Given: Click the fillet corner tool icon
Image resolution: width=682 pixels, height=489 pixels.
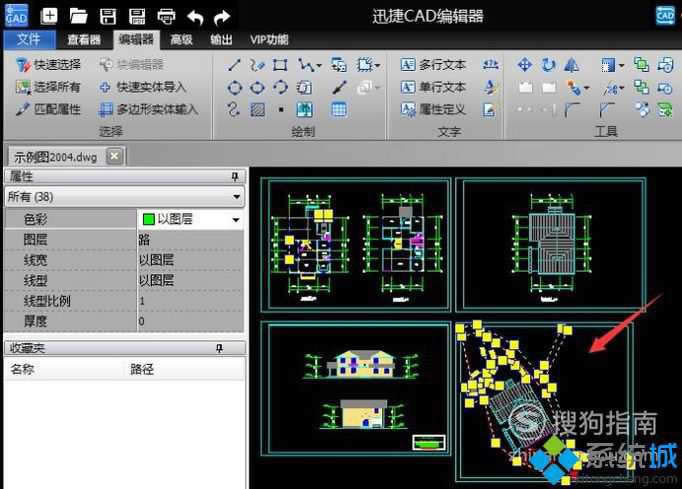Looking at the screenshot, I should 572,110.
